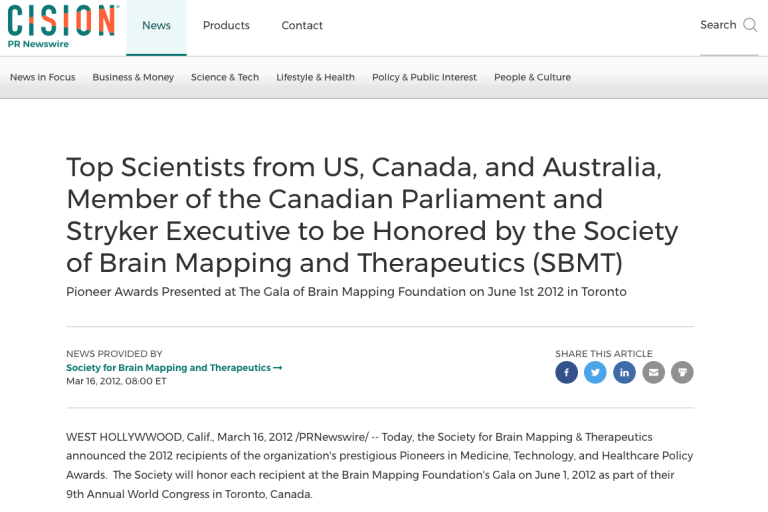Open People & Culture category

click(532, 77)
